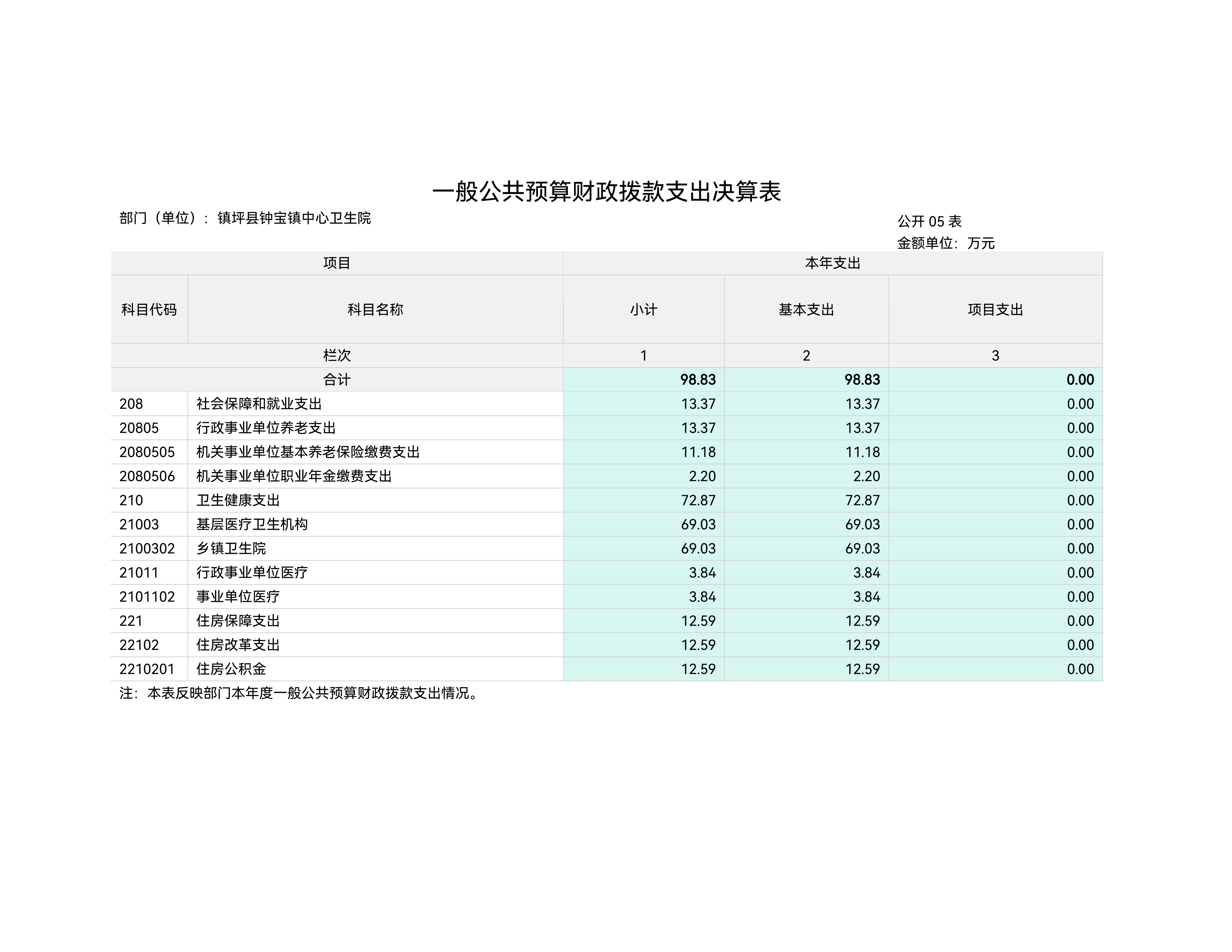The width and height of the screenshot is (1232, 952).
Task: Click 住房公积金 项目支出 value 0.00
Action: [1080, 669]
